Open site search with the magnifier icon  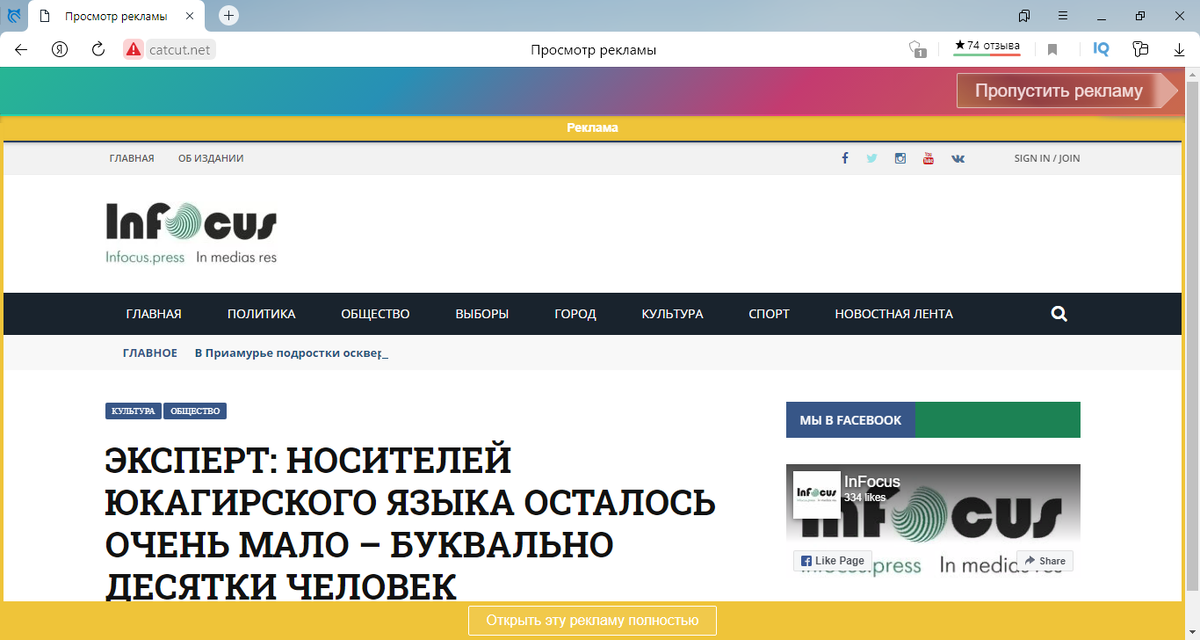[x=1059, y=314]
